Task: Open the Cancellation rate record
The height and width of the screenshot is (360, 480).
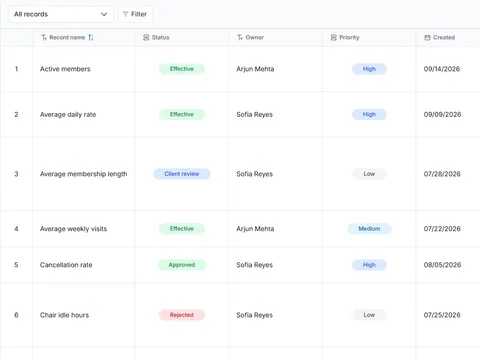Action: click(x=66, y=265)
